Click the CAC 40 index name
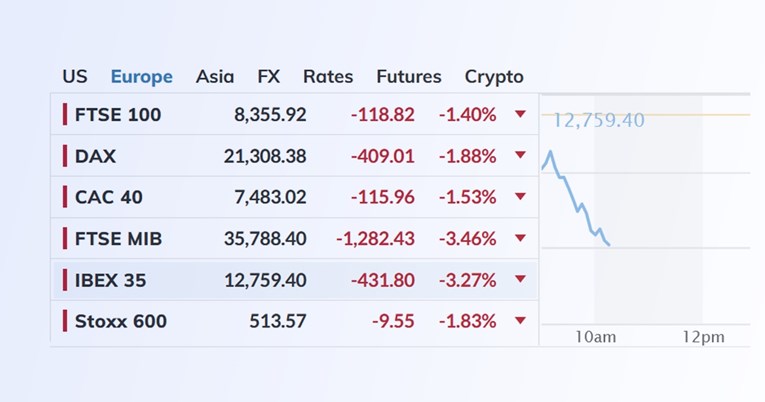The height and width of the screenshot is (402, 765). coord(109,197)
